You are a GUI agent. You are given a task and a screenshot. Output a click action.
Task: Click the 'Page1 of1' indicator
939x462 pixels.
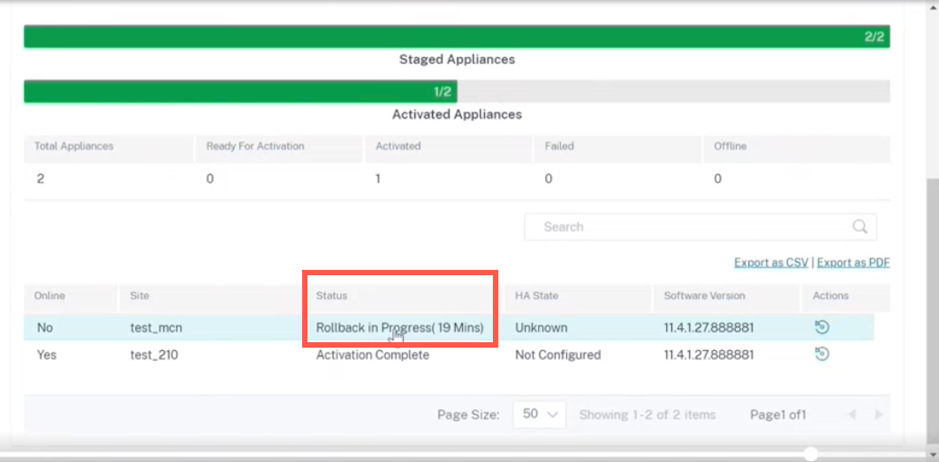click(778, 415)
